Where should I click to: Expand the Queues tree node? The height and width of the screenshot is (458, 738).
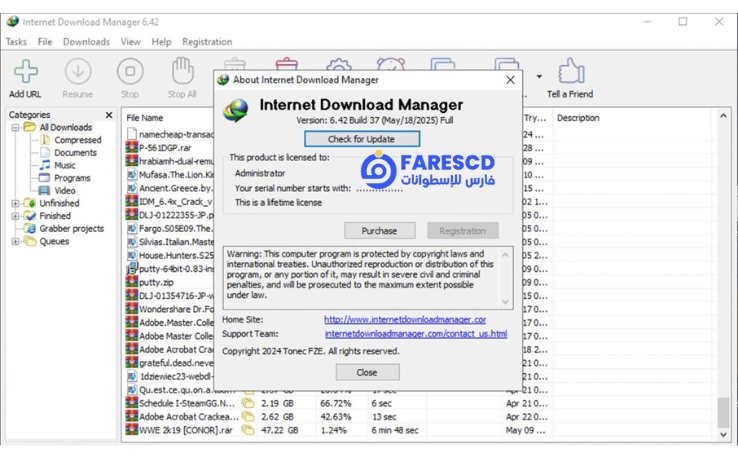(x=16, y=241)
